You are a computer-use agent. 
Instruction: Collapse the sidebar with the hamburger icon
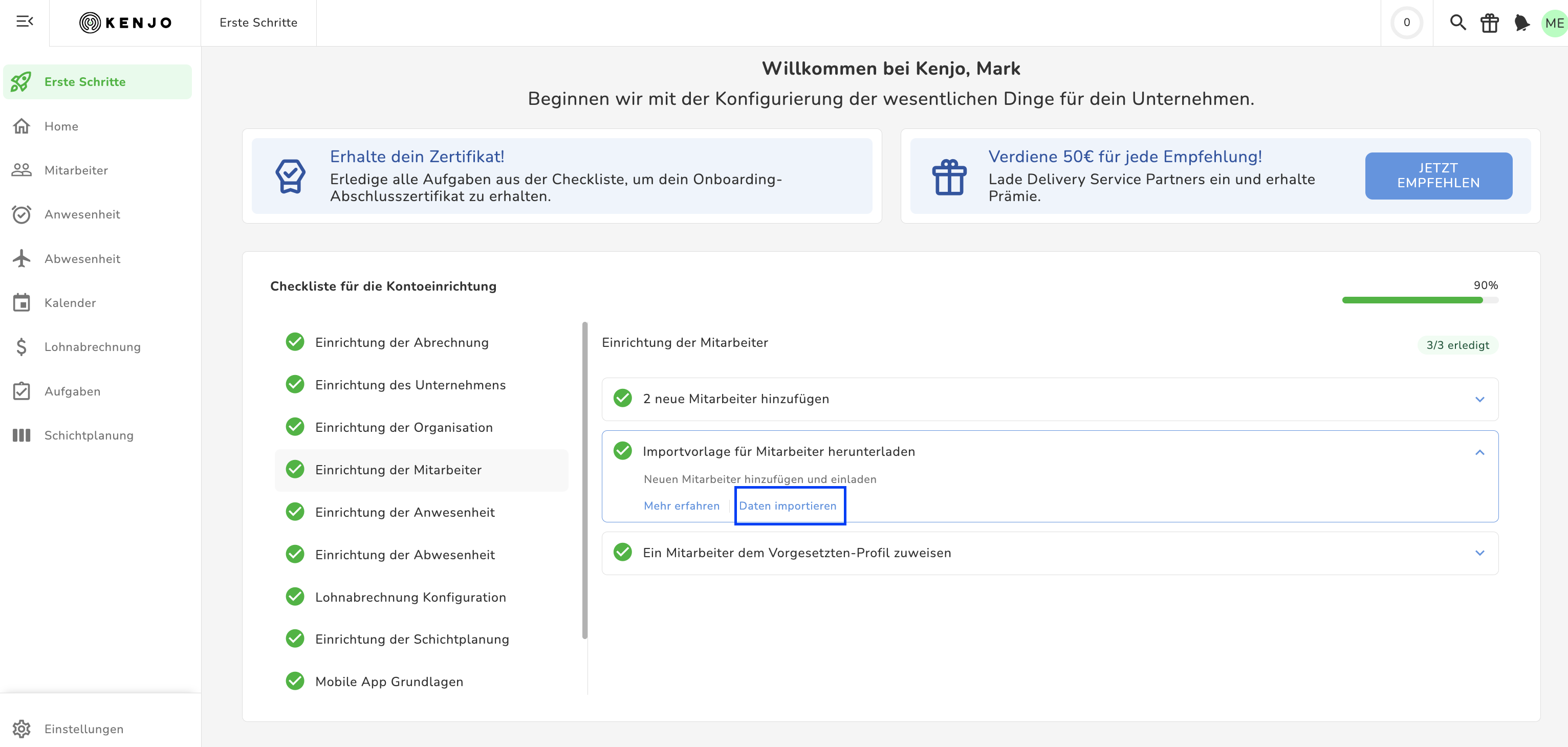coord(25,22)
